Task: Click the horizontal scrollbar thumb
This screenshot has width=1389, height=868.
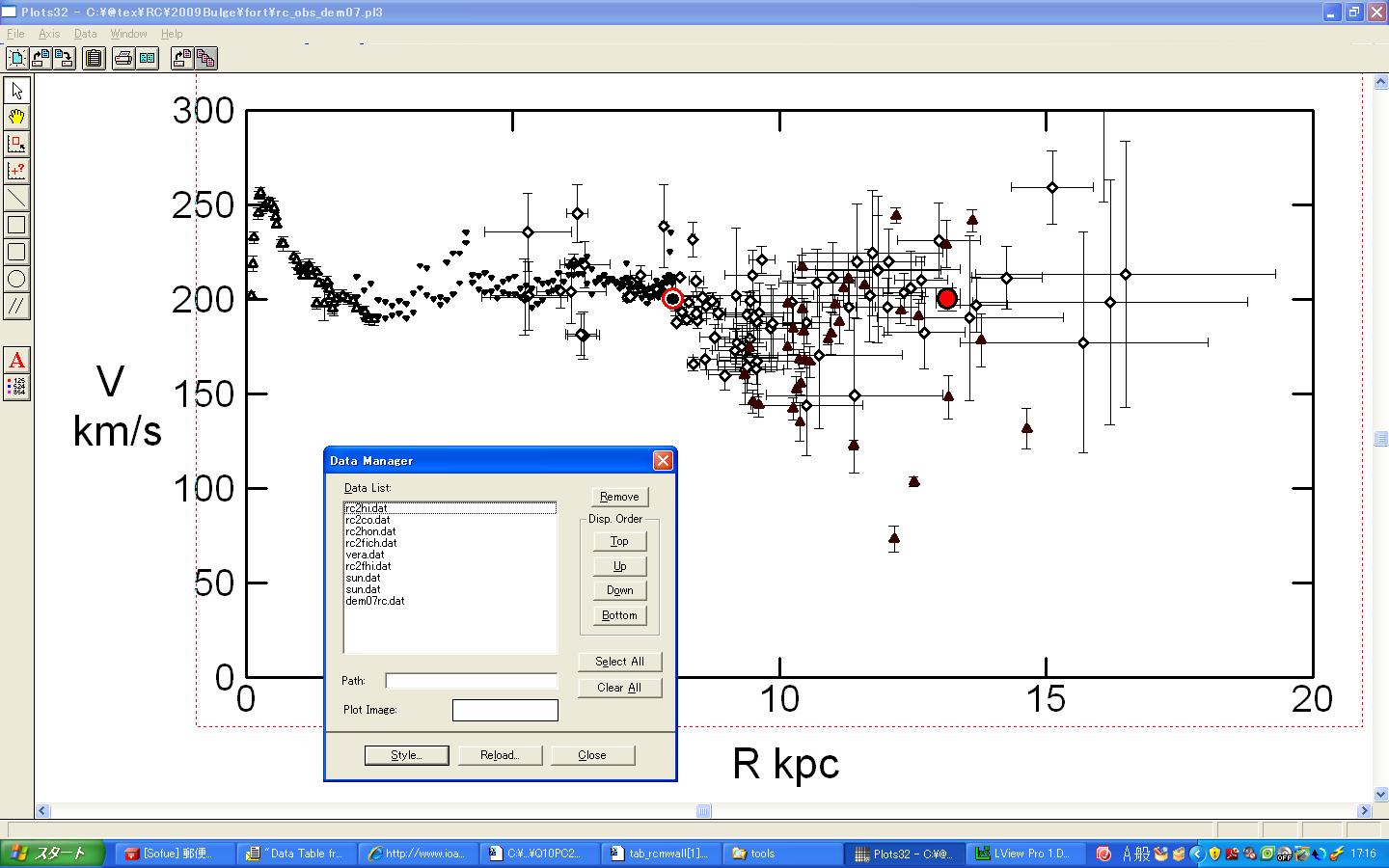Action: (x=704, y=811)
